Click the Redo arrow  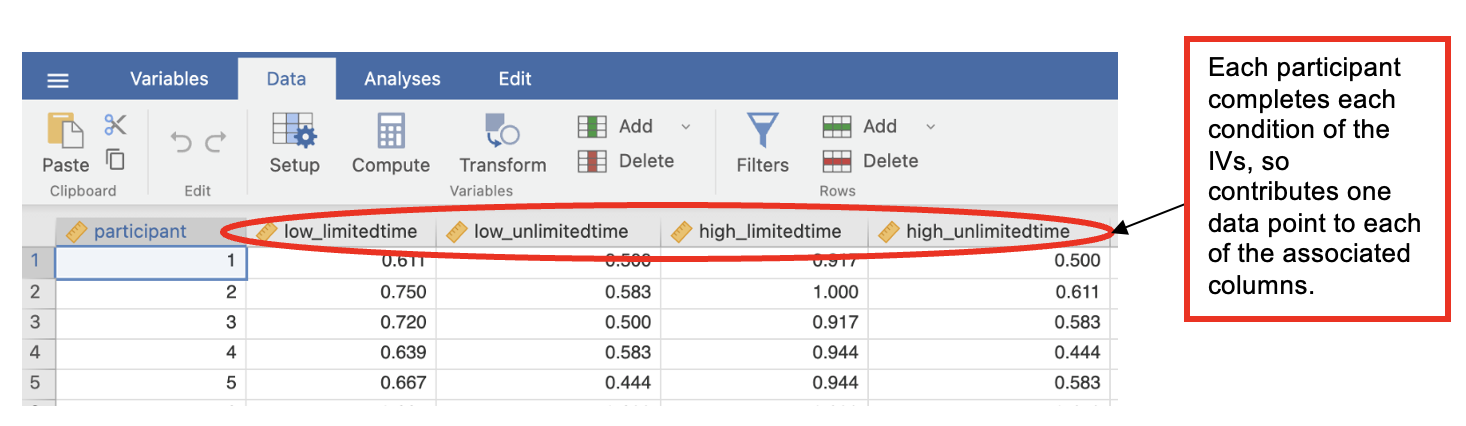coord(216,143)
